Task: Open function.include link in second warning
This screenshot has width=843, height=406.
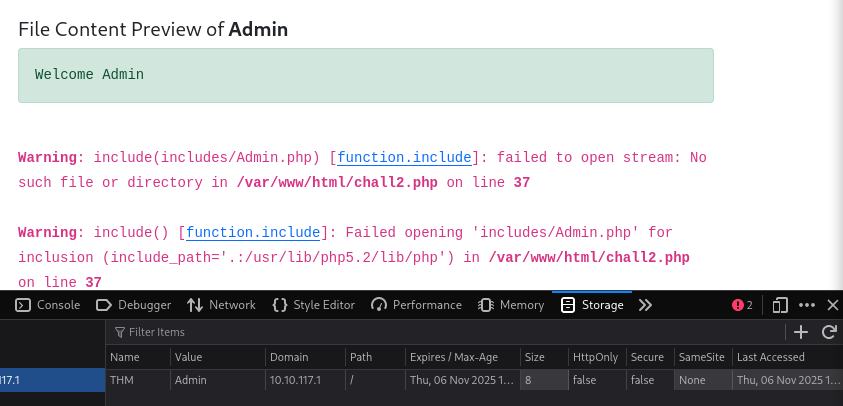Action: (253, 233)
